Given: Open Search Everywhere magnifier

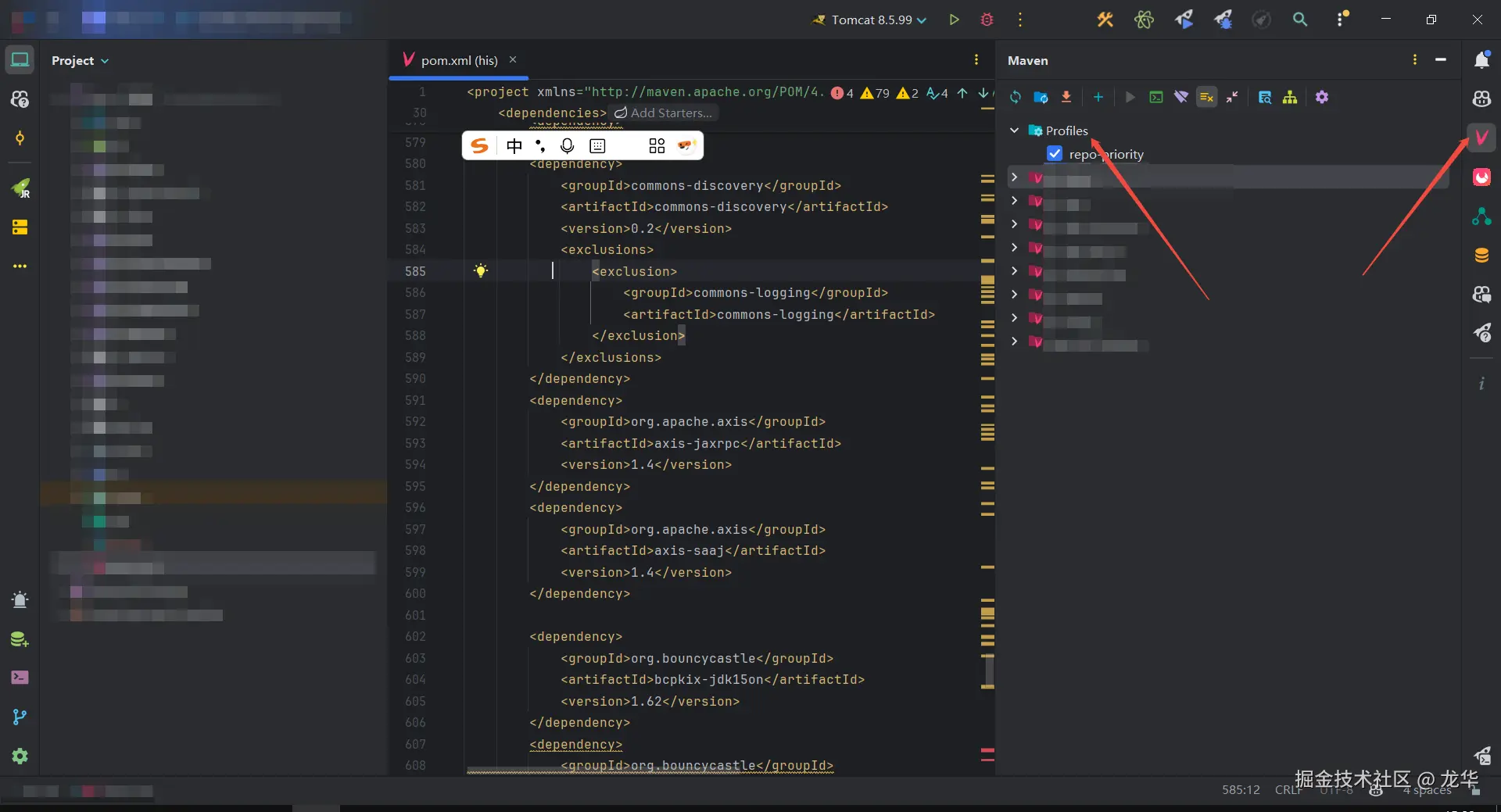Looking at the screenshot, I should coord(1300,20).
